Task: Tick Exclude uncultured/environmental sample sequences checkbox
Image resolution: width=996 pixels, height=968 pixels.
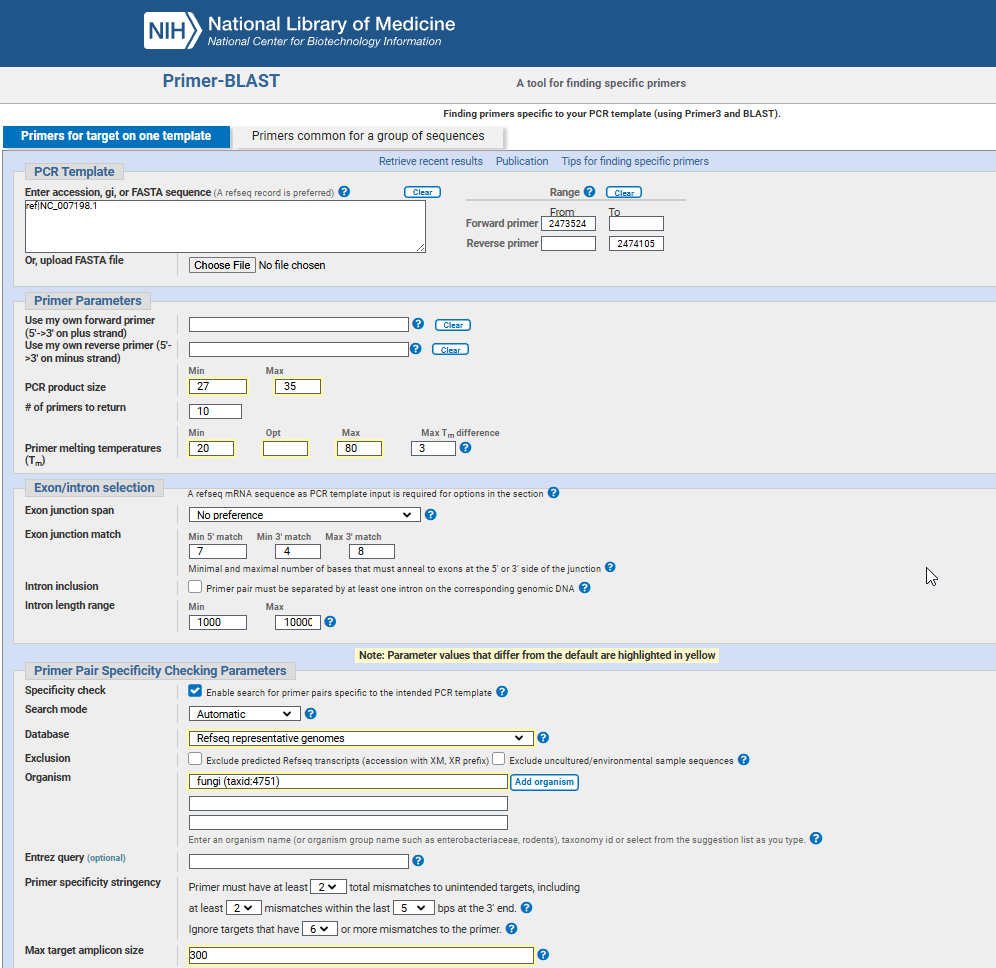Action: [x=499, y=759]
